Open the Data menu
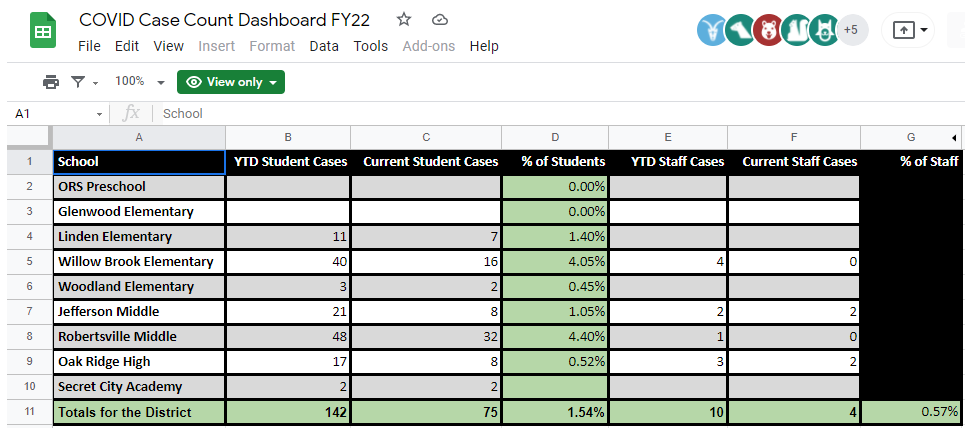This screenshot has width=965, height=428. [x=324, y=46]
